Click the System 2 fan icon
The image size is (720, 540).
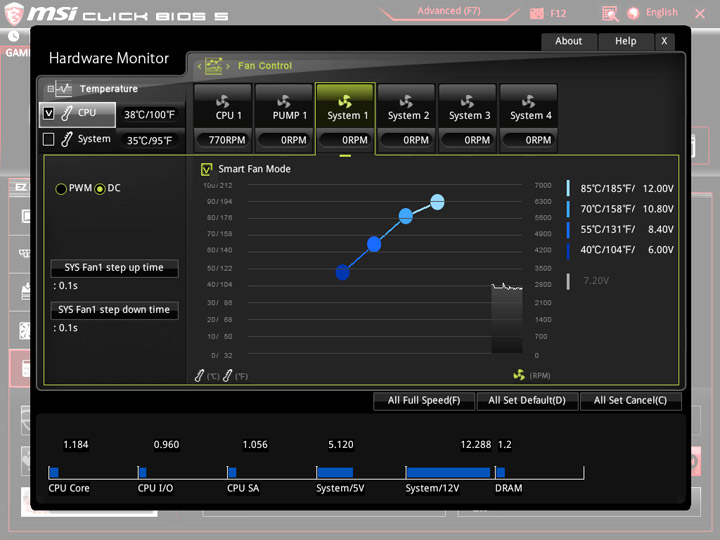click(406, 101)
